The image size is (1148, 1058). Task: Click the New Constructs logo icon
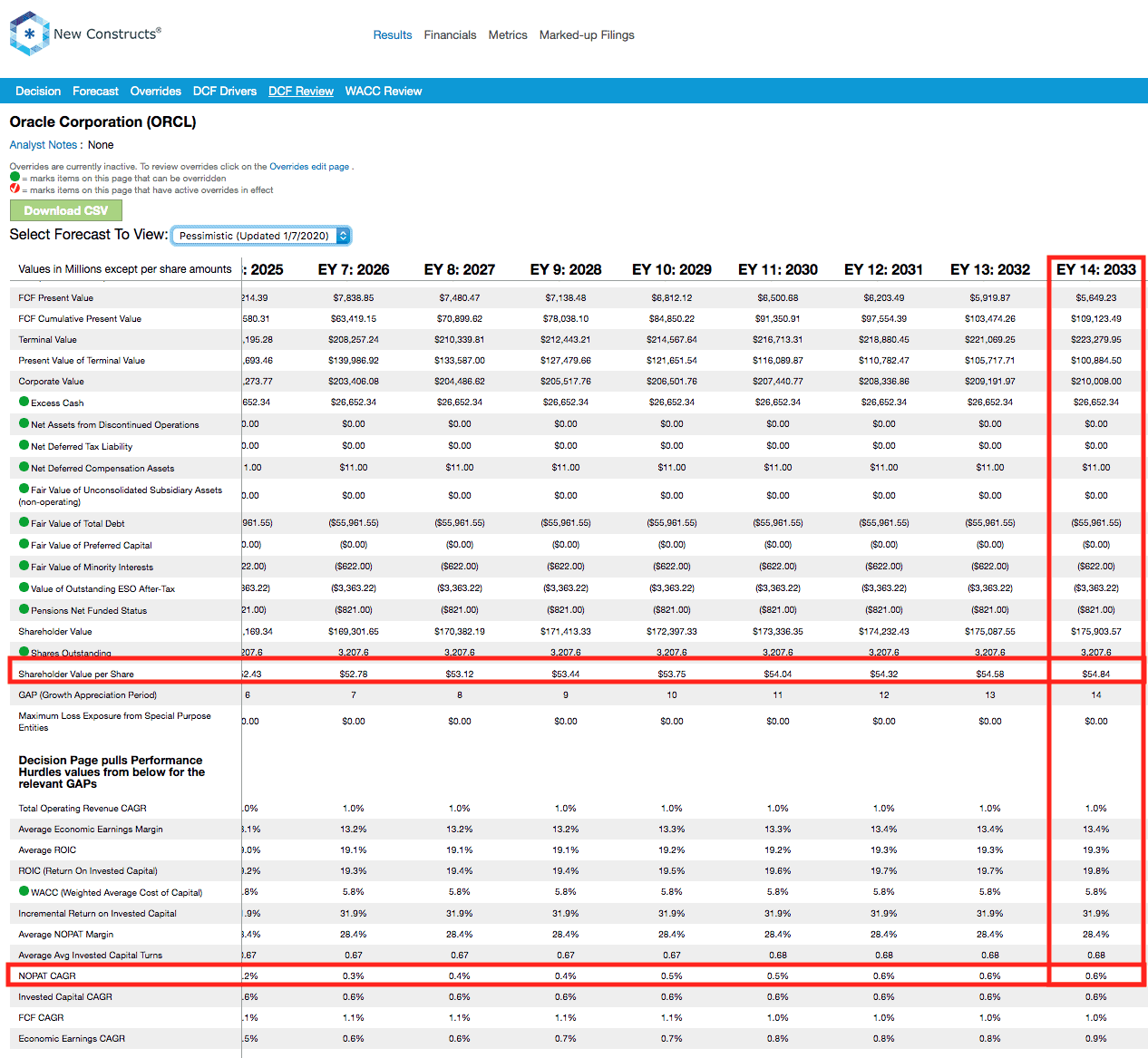[29, 34]
